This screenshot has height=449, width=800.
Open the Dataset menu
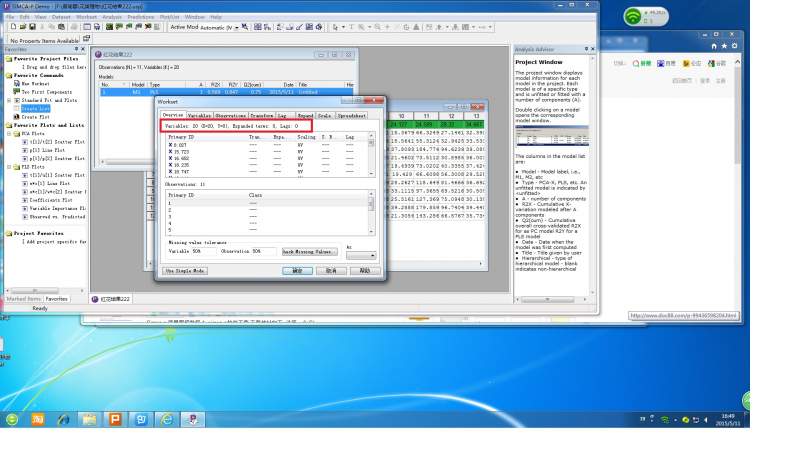click(x=61, y=17)
